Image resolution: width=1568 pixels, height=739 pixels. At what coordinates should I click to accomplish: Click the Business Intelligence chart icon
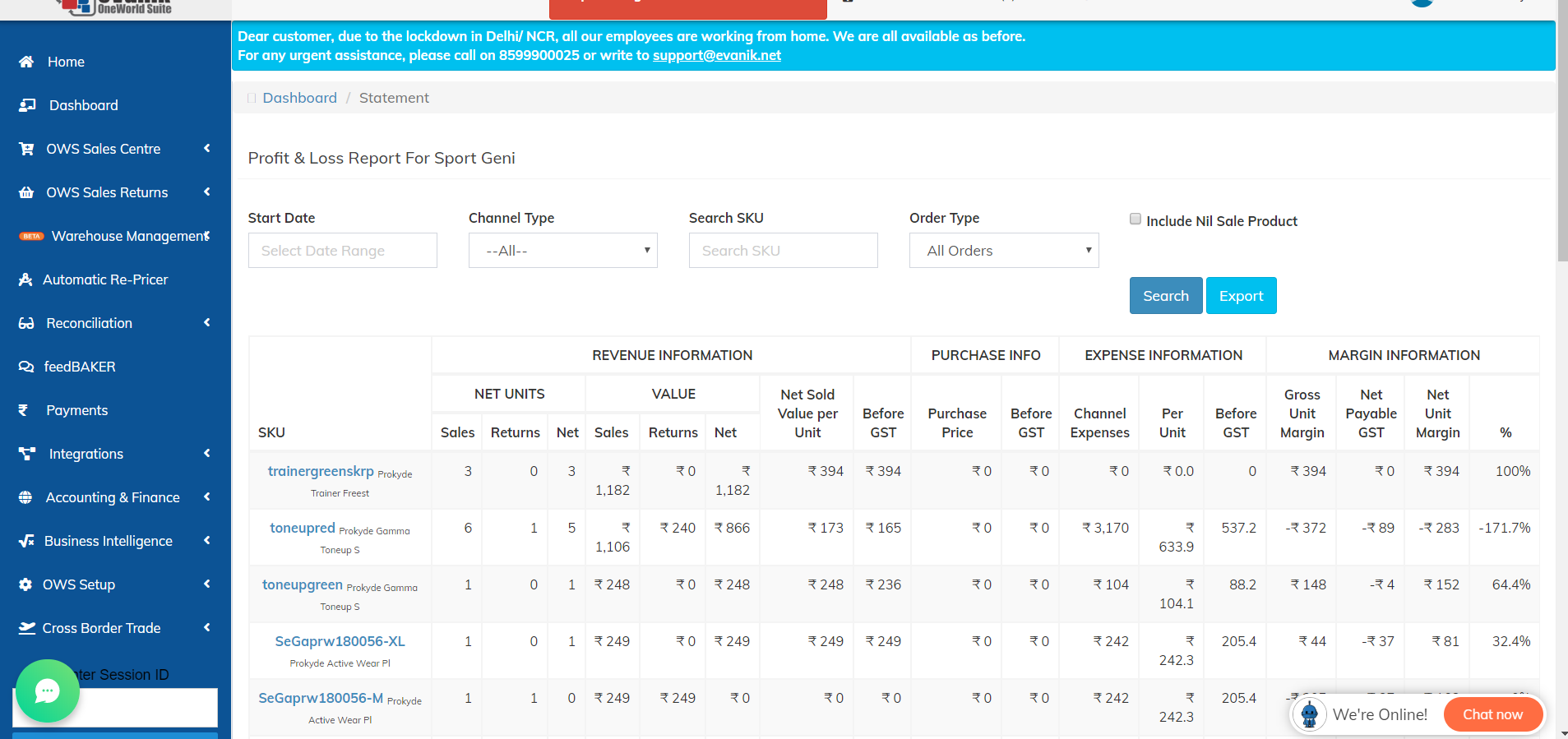tap(26, 541)
